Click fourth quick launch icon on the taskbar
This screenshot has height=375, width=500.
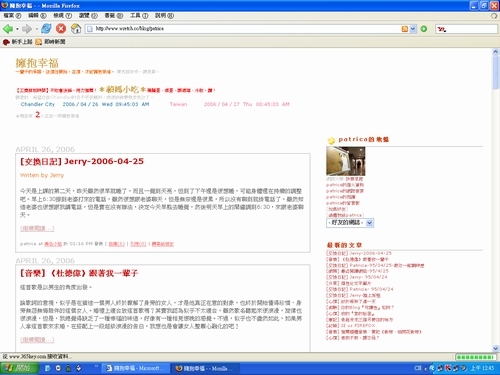pyautogui.click(x=79, y=368)
